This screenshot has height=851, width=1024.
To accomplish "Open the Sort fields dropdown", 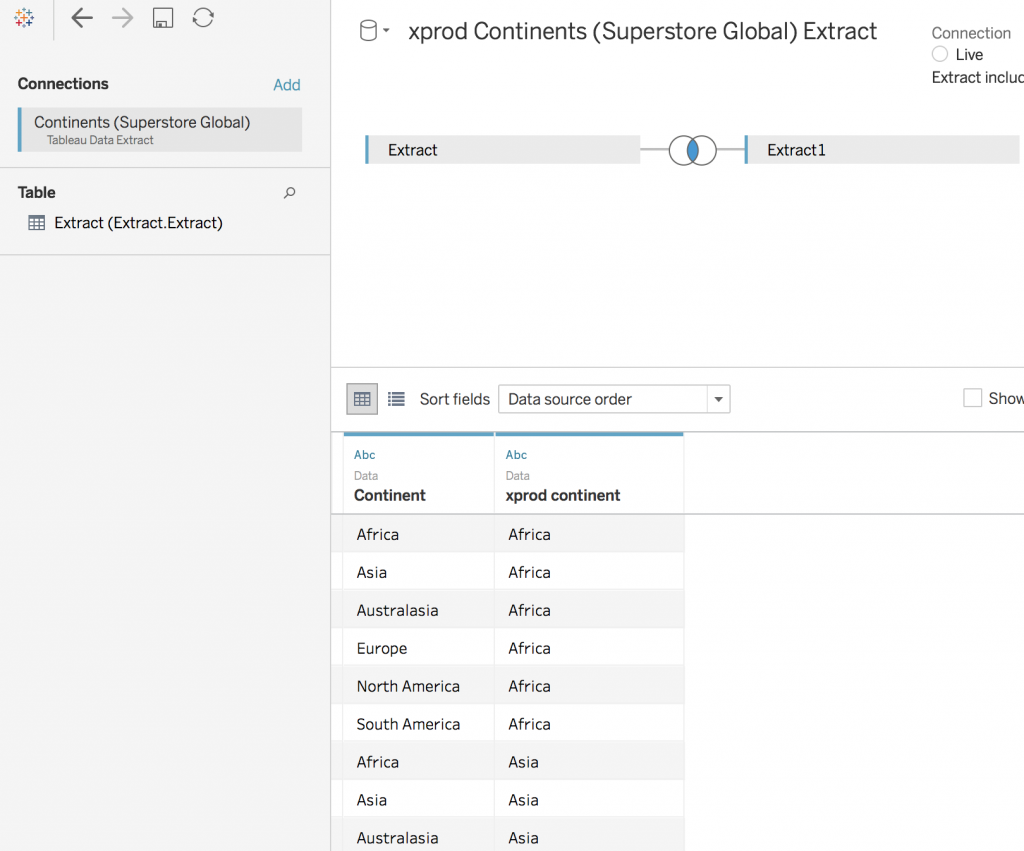I will click(x=614, y=399).
